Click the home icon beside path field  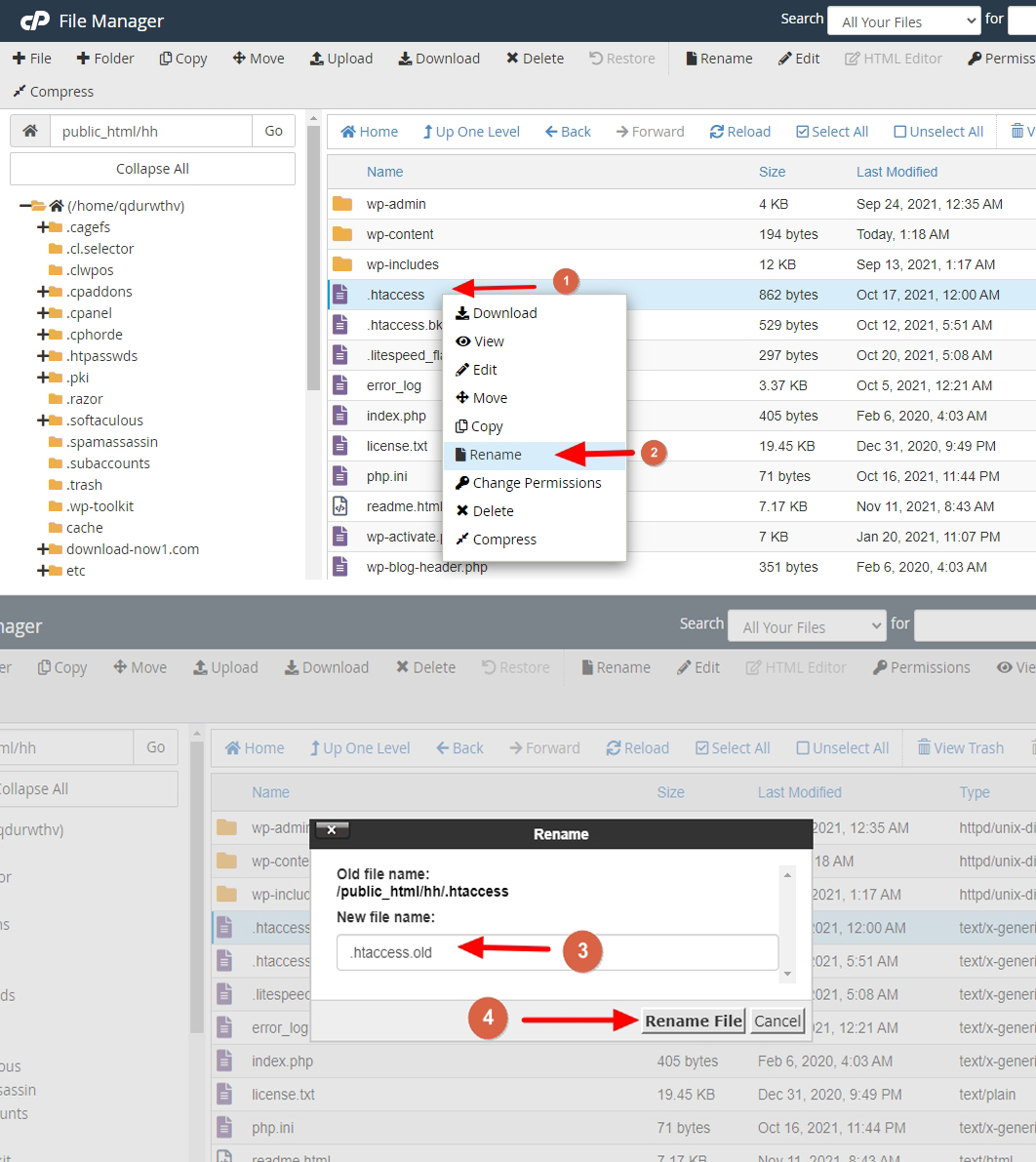tap(30, 131)
